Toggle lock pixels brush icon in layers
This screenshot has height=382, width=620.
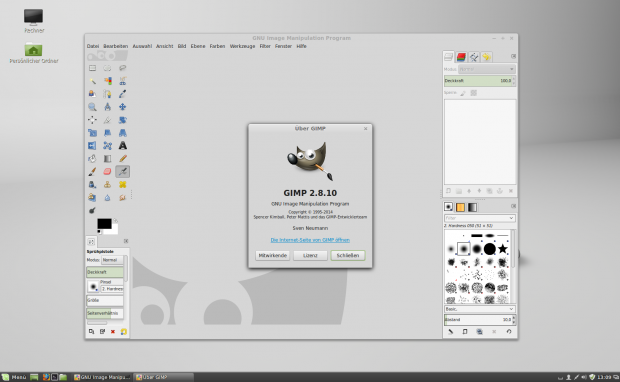(x=463, y=93)
